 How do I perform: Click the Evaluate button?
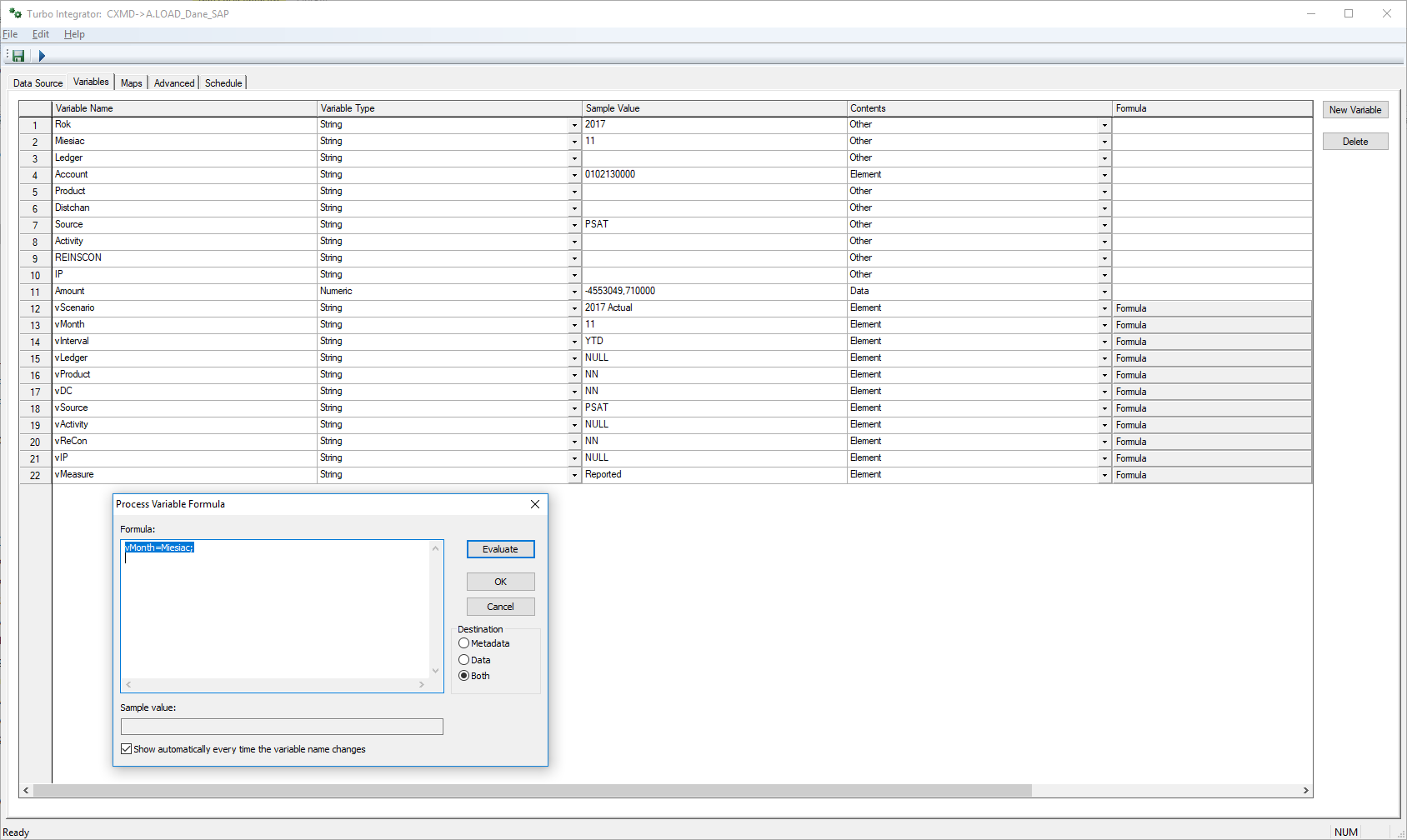point(500,549)
